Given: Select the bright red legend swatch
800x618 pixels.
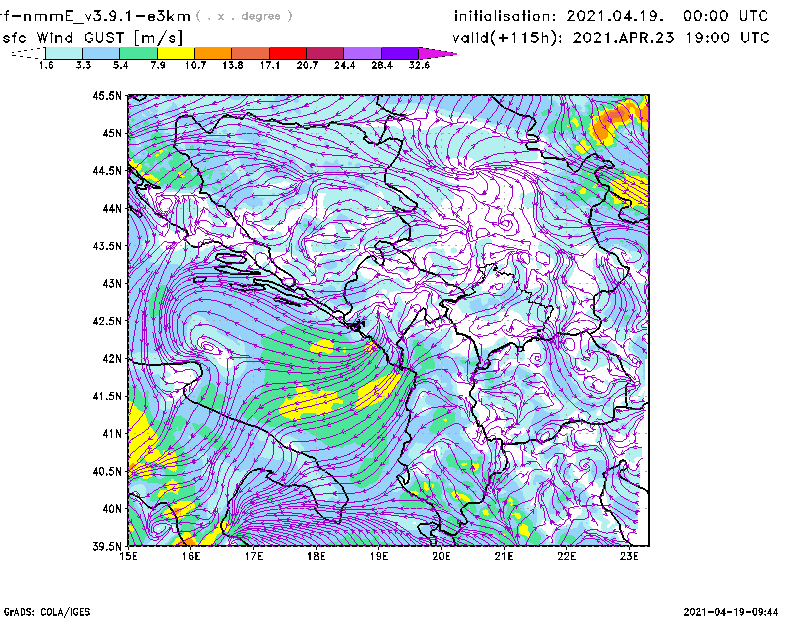Looking at the screenshot, I should (x=288, y=53).
